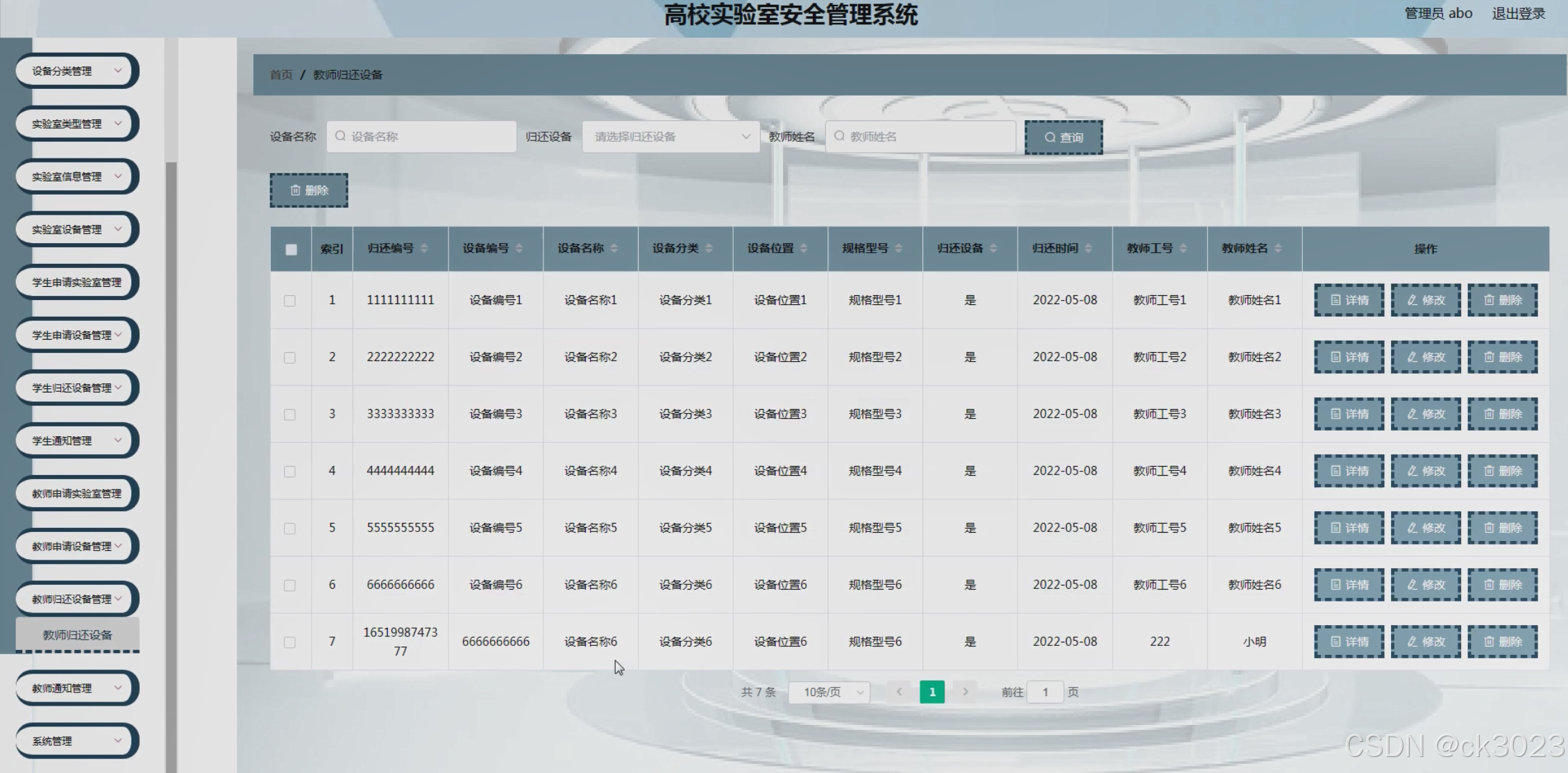Click 退出登录 link at top right
1568x773 pixels.
[1518, 14]
